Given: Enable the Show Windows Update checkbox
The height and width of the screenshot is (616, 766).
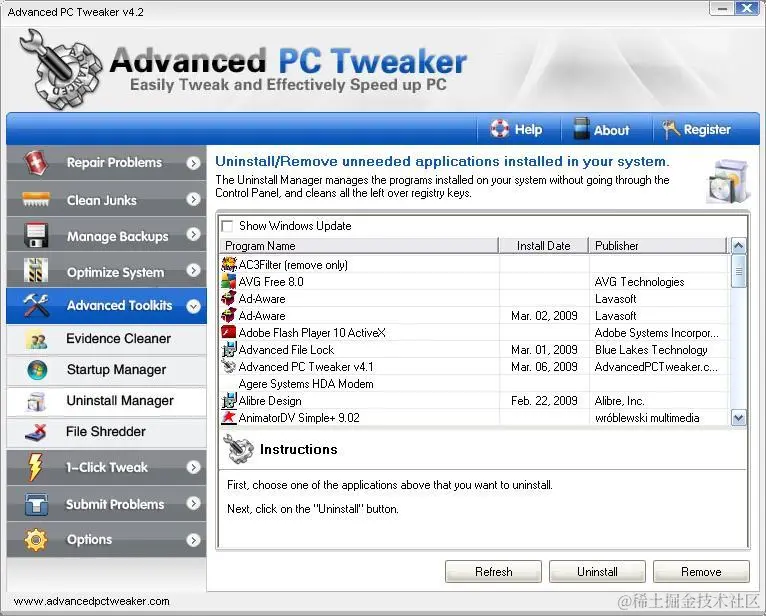Looking at the screenshot, I should pyautogui.click(x=227, y=226).
